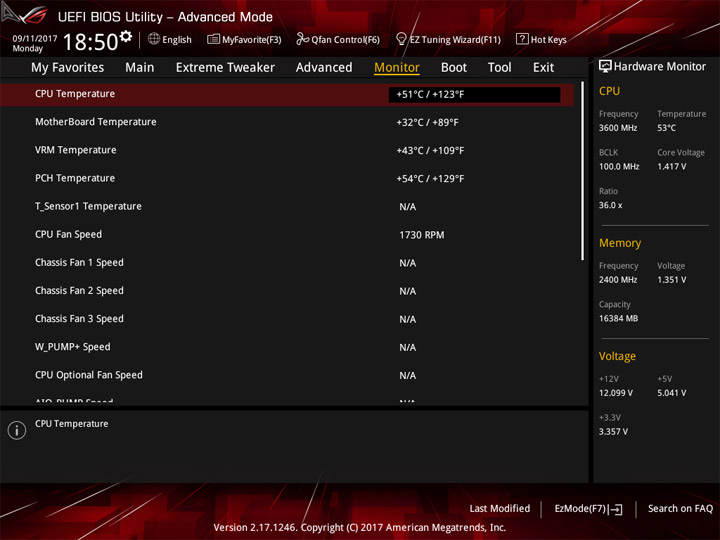Click the 09/11/2017 date
Image resolution: width=720 pixels, height=540 pixels.
[x=35, y=39]
